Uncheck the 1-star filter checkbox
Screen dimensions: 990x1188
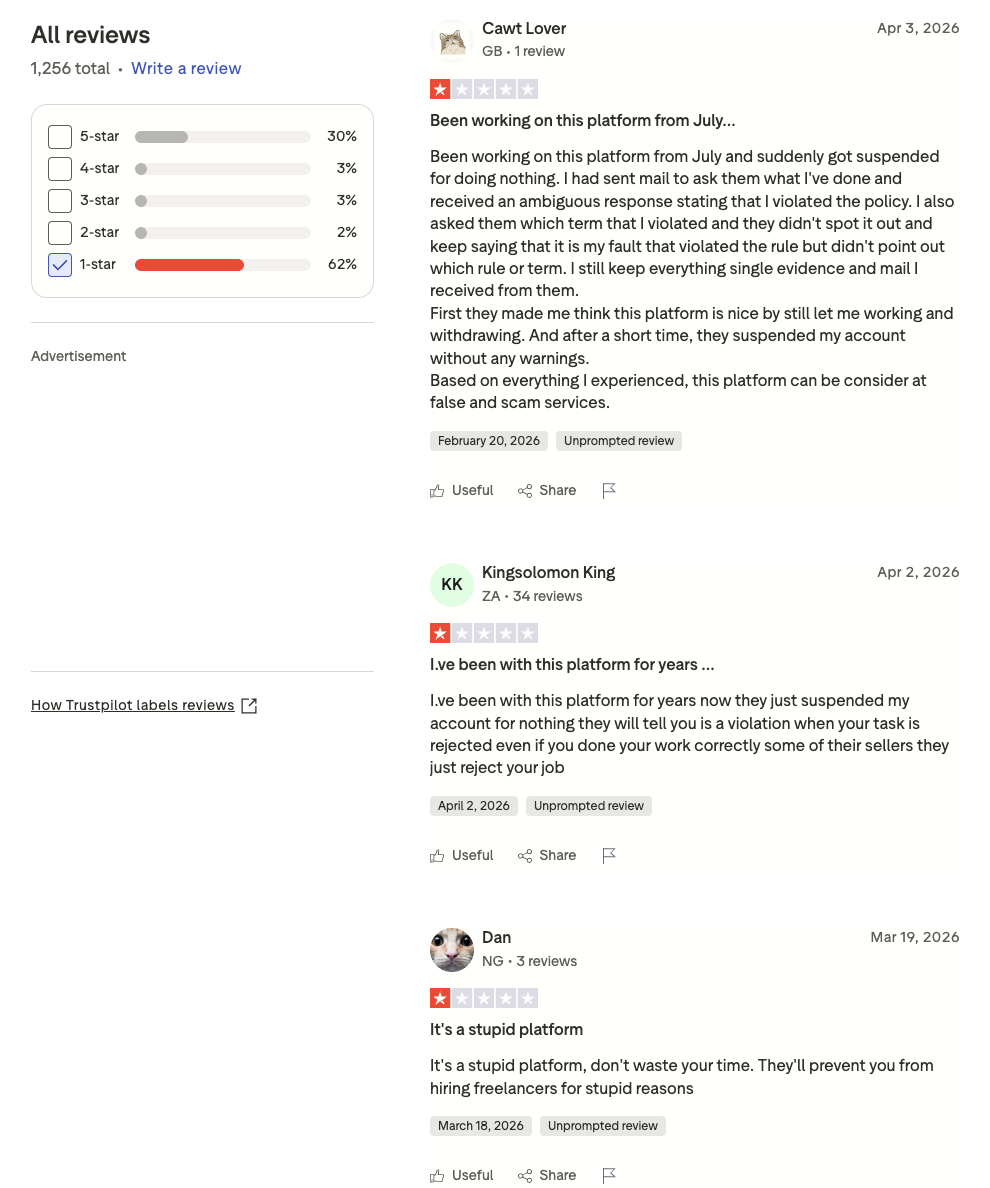pyautogui.click(x=60, y=265)
